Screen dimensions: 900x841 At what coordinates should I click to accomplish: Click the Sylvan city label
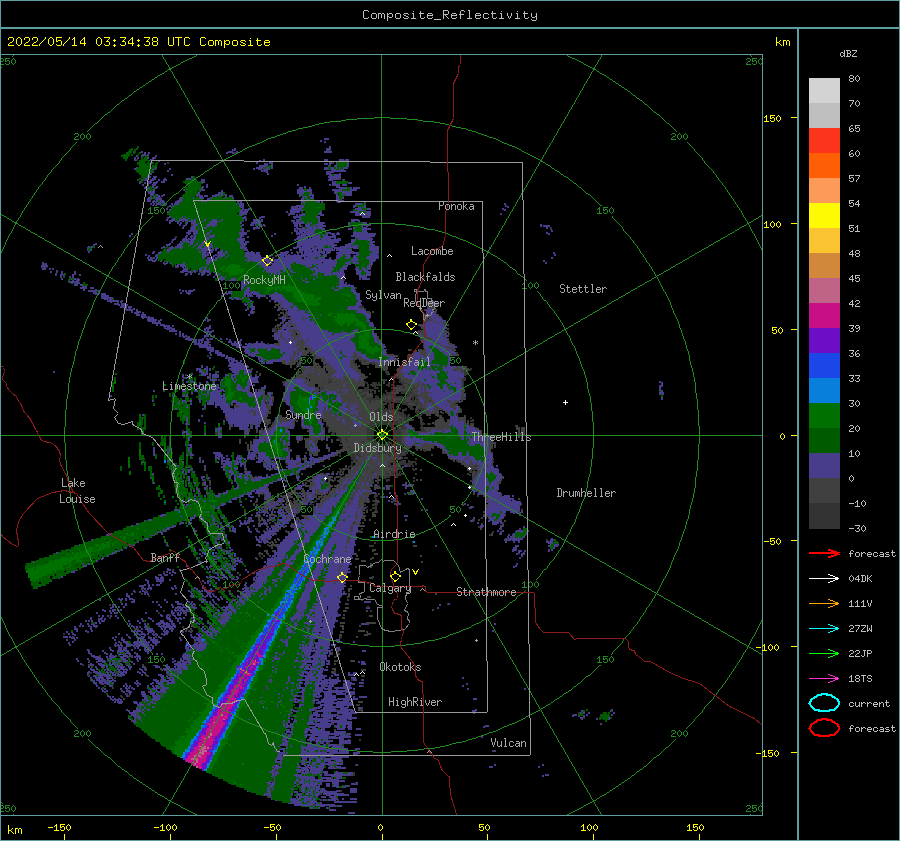383,295
